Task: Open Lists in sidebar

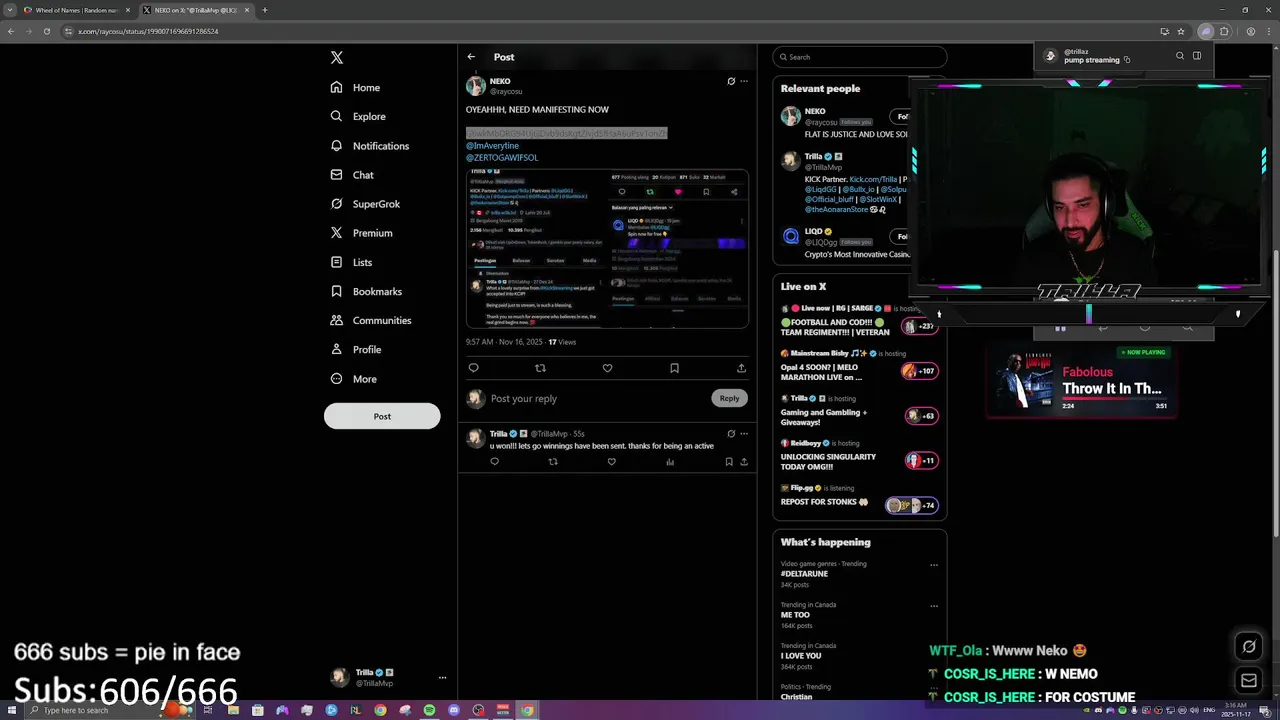Action: (x=351, y=262)
